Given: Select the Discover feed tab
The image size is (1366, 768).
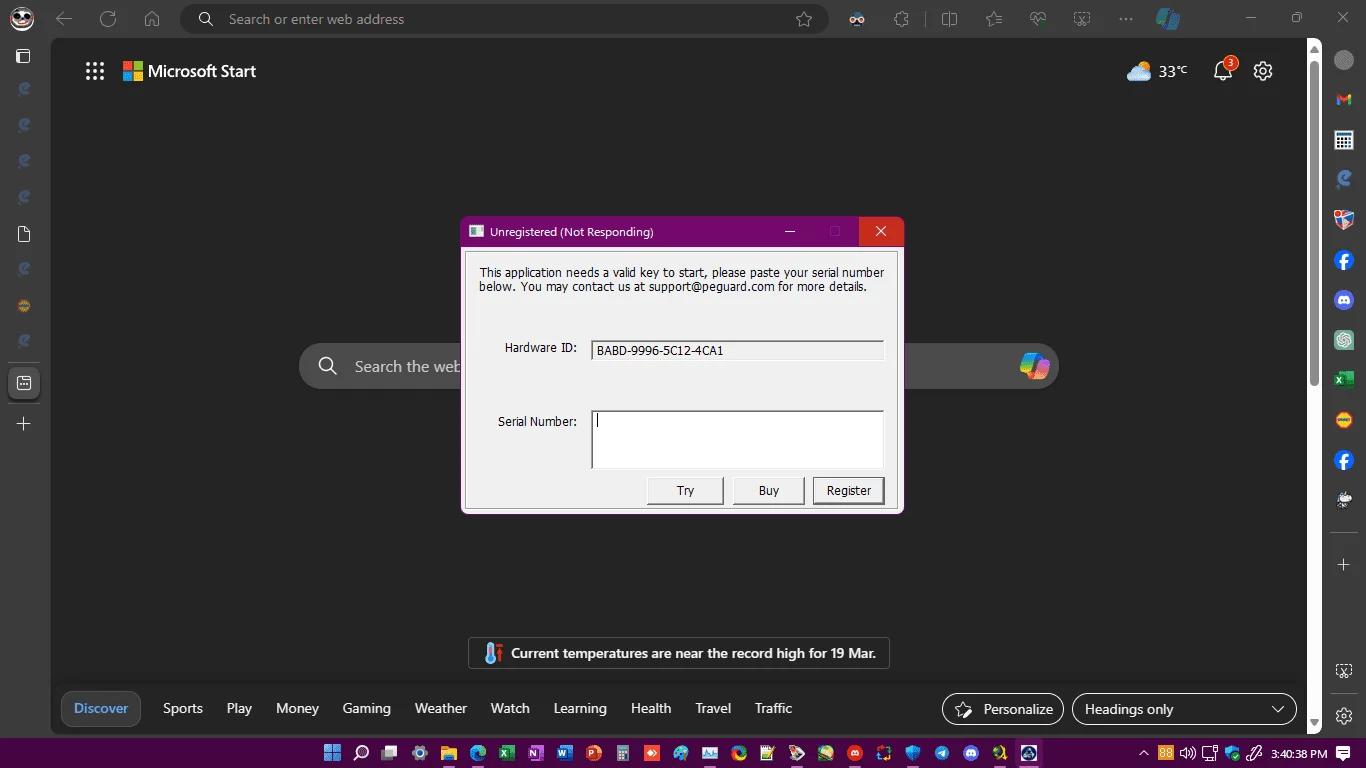Looking at the screenshot, I should pos(101,708).
